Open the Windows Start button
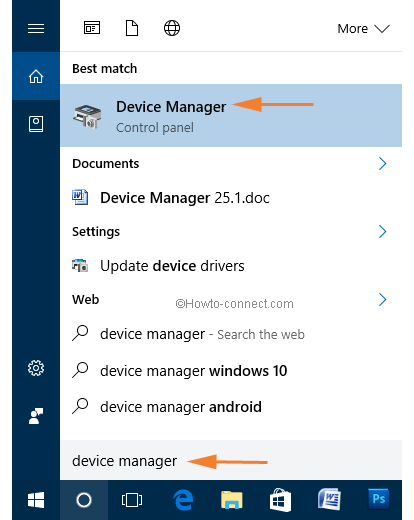This screenshot has width=414, height=520. 36,500
